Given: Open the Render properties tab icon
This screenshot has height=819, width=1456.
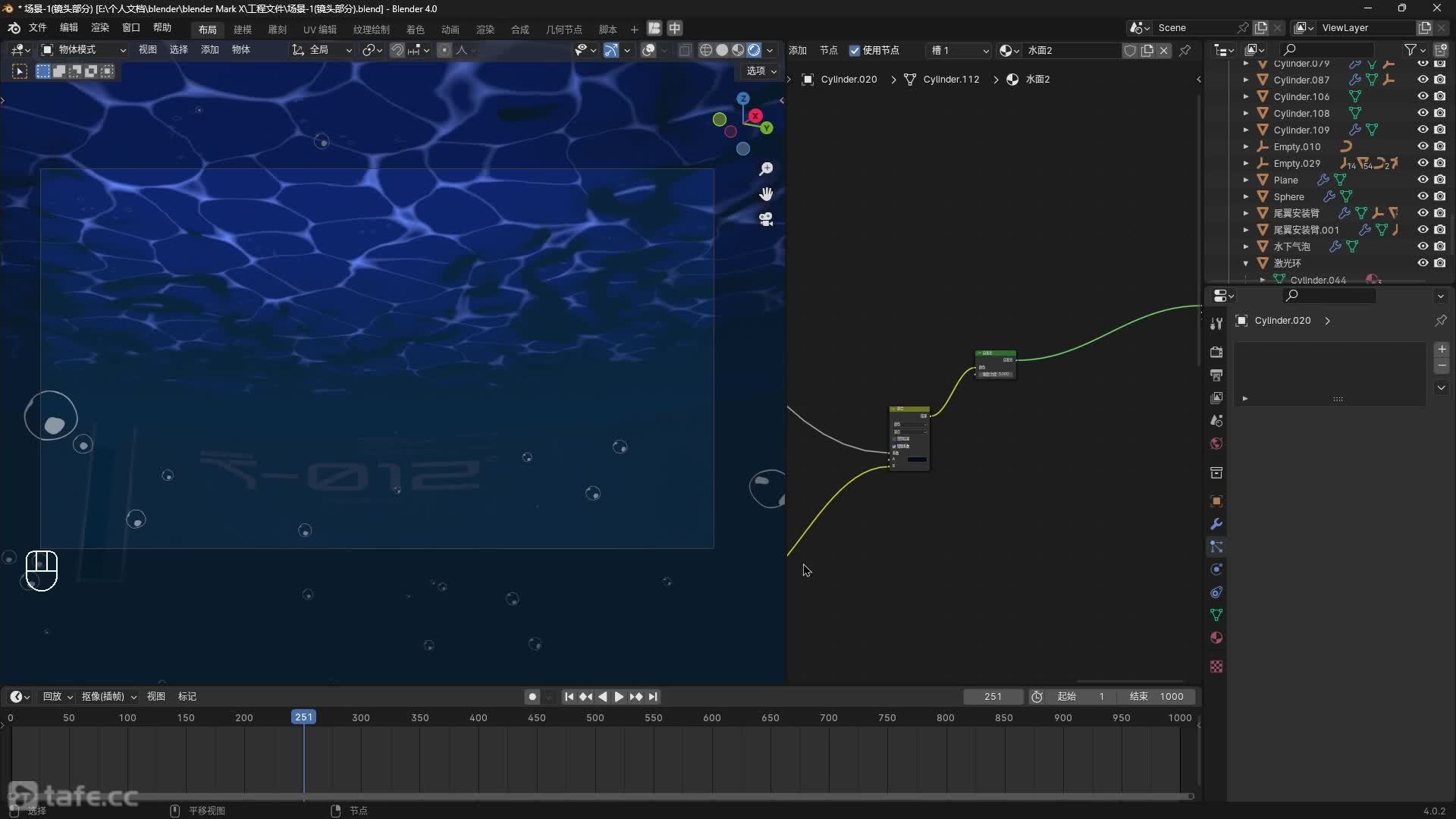Looking at the screenshot, I should click(1216, 352).
